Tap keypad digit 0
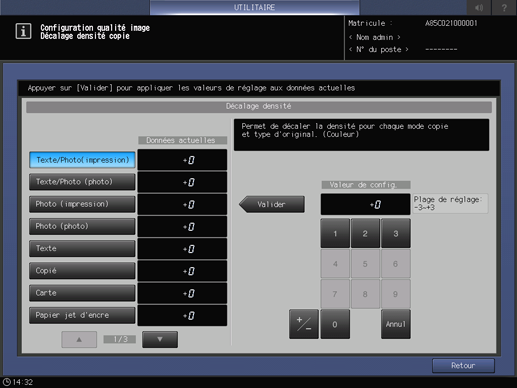Viewport: 517px width, 388px height. 335,324
